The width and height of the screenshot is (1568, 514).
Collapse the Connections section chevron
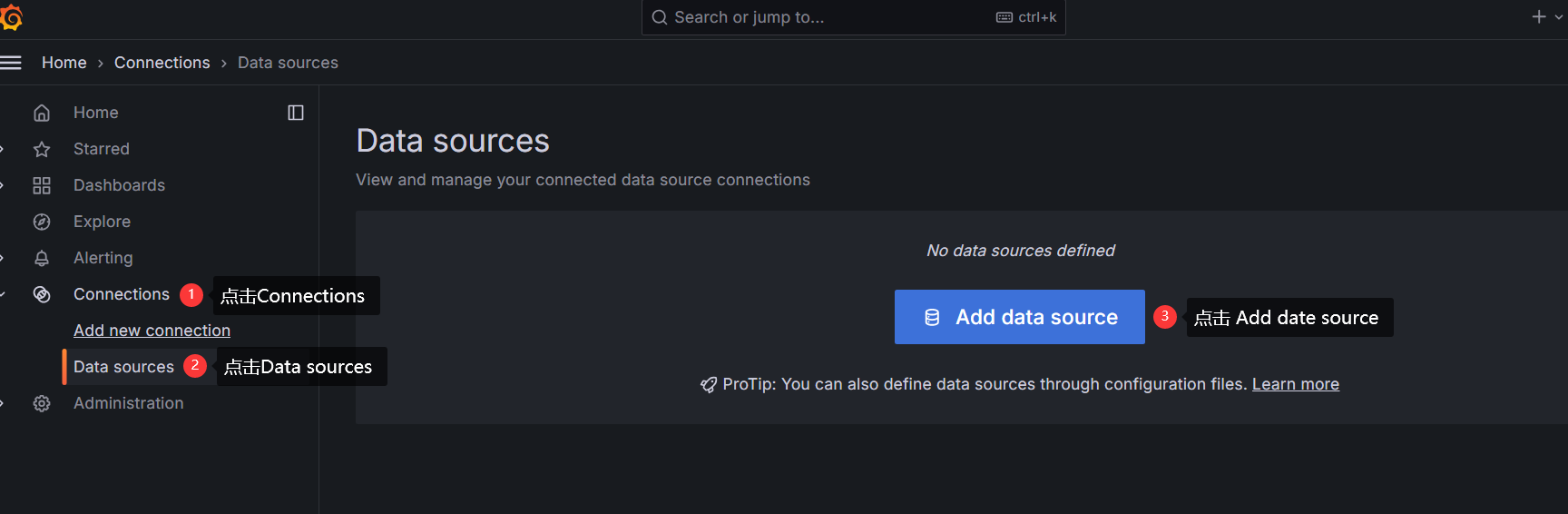(x=3, y=294)
